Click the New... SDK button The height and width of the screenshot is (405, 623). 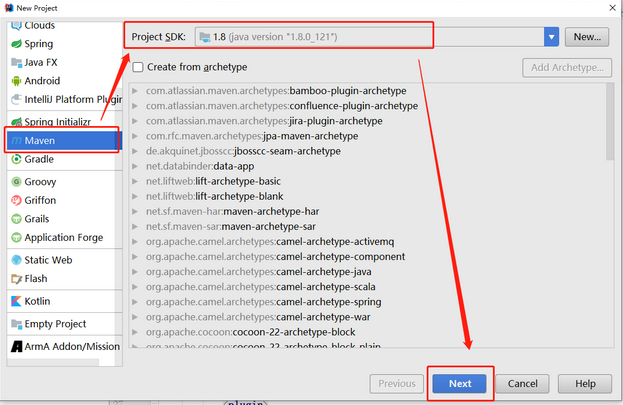[587, 37]
